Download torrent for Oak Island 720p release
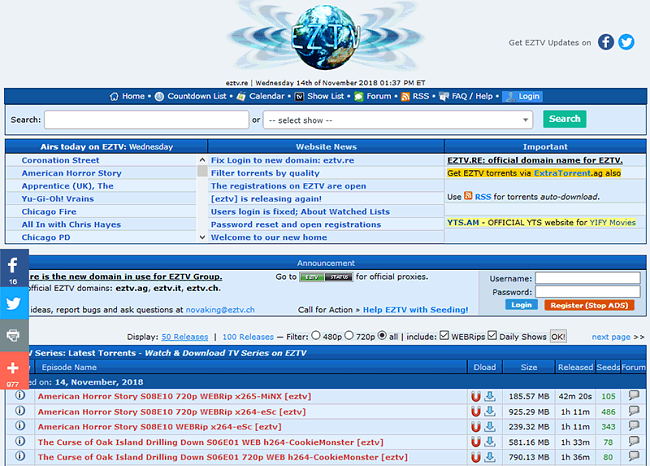 pyautogui.click(x=490, y=456)
